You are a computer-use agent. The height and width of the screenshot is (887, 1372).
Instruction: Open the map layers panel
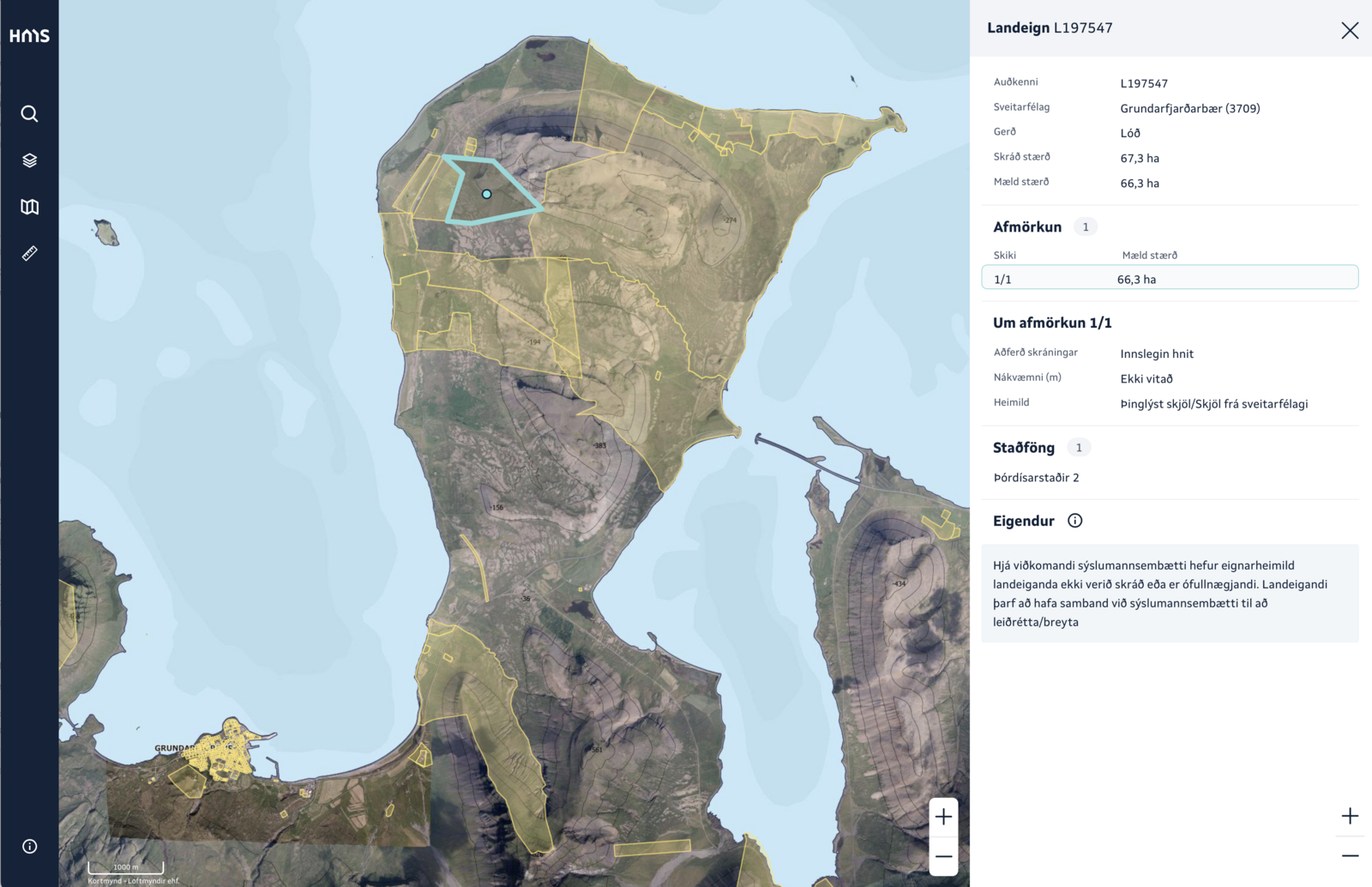click(x=29, y=160)
